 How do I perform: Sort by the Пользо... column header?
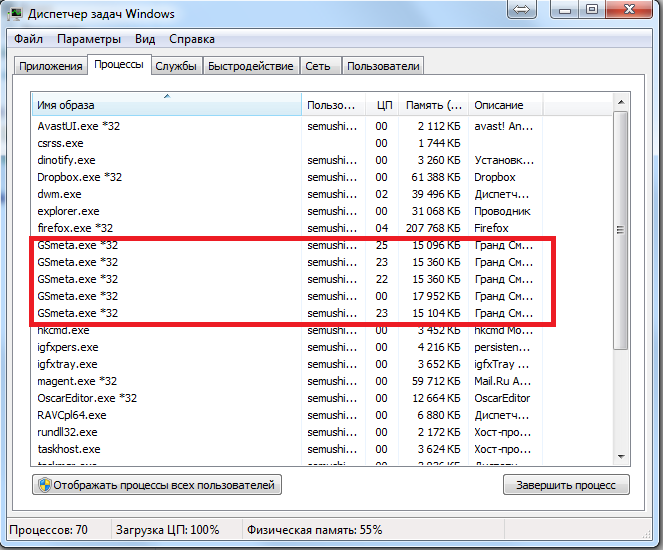334,104
